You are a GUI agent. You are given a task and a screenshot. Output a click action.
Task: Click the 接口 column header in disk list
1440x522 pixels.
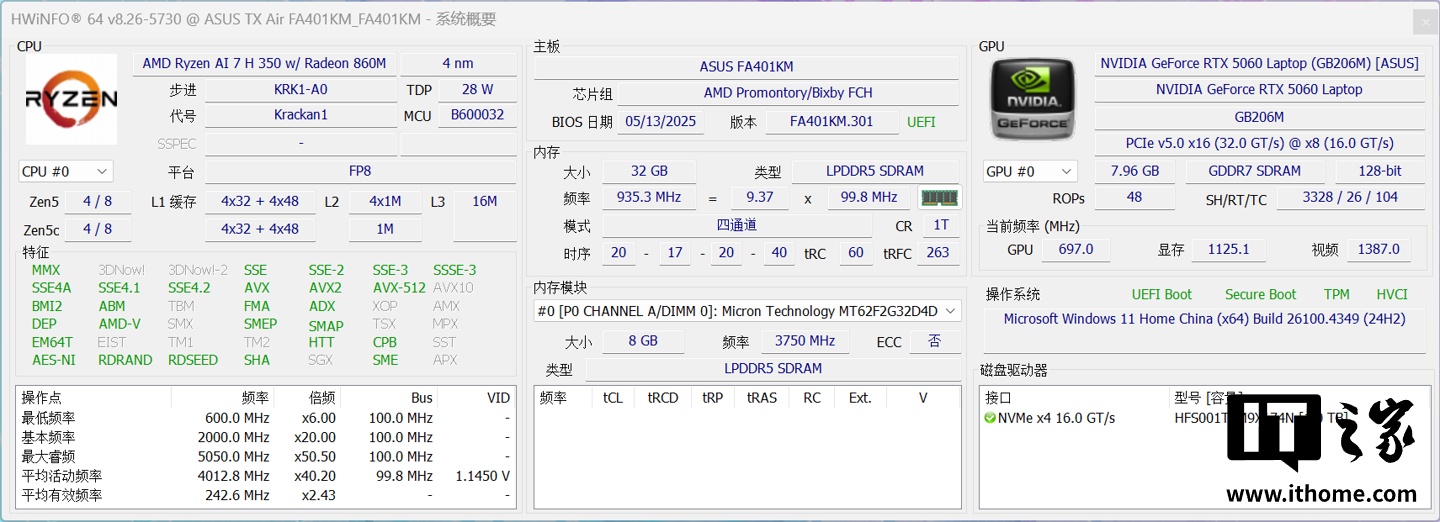tap(999, 397)
